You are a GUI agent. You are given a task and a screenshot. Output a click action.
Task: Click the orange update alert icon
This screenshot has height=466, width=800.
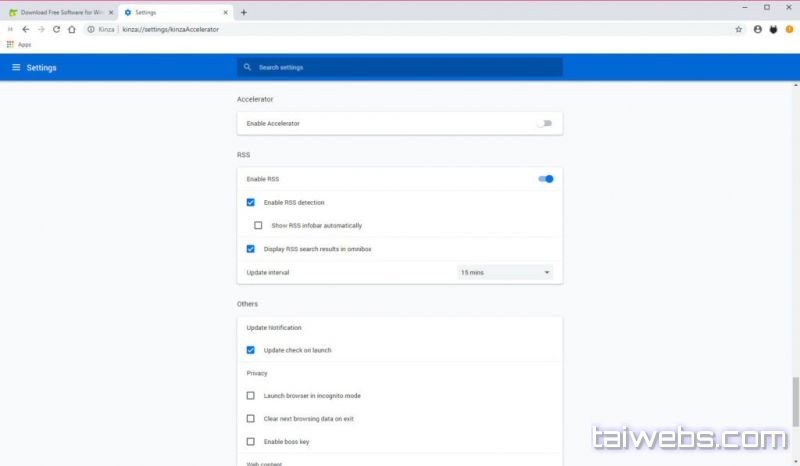[x=789, y=29]
